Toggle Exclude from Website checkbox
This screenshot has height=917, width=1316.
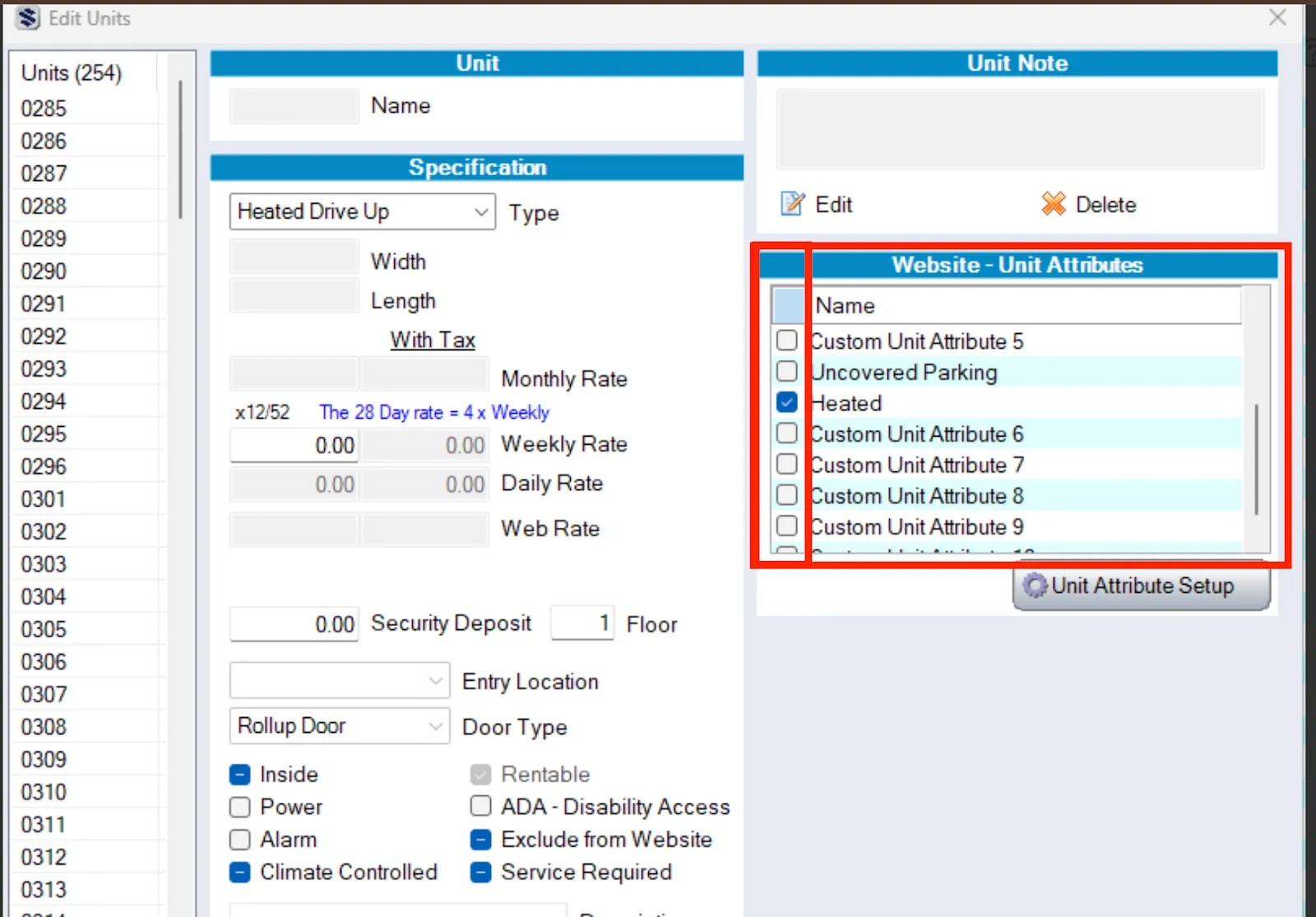[481, 840]
